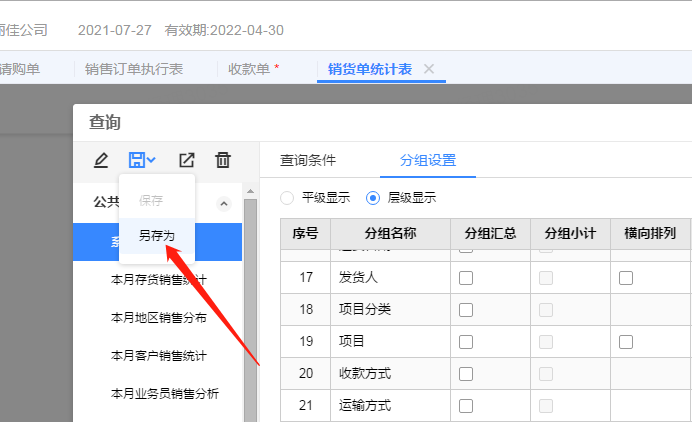Click the 2021-07-27 date in header
Viewport: 692px width, 422px height.
coord(115,30)
